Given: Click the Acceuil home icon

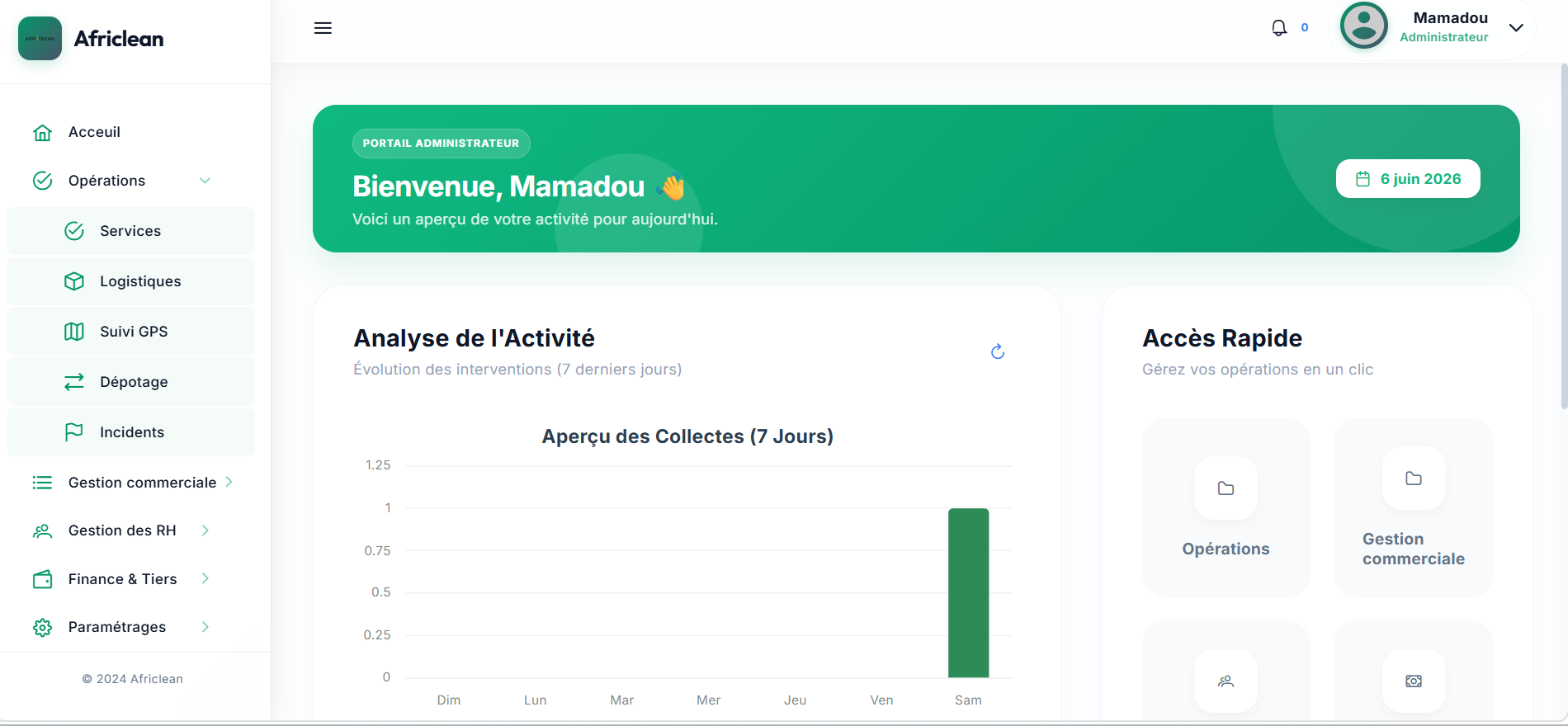Looking at the screenshot, I should pos(42,133).
